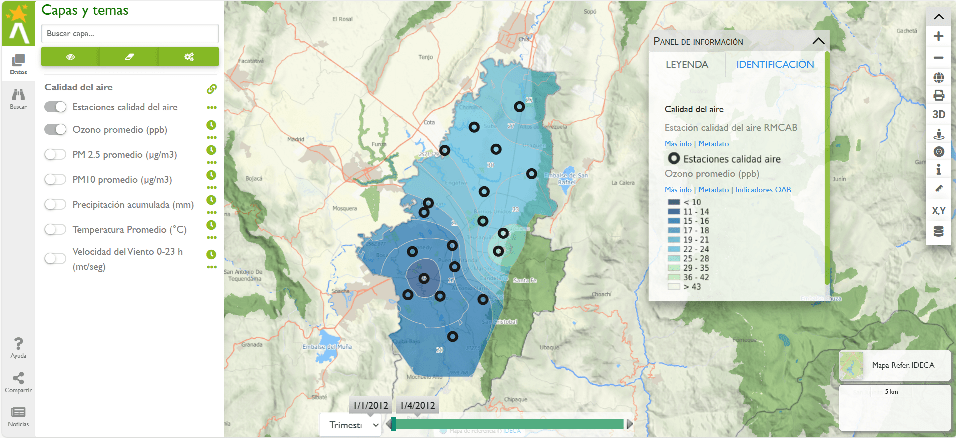Image resolution: width=956 pixels, height=438 pixels.
Task: Switch to 3D map view
Action: pos(938,115)
